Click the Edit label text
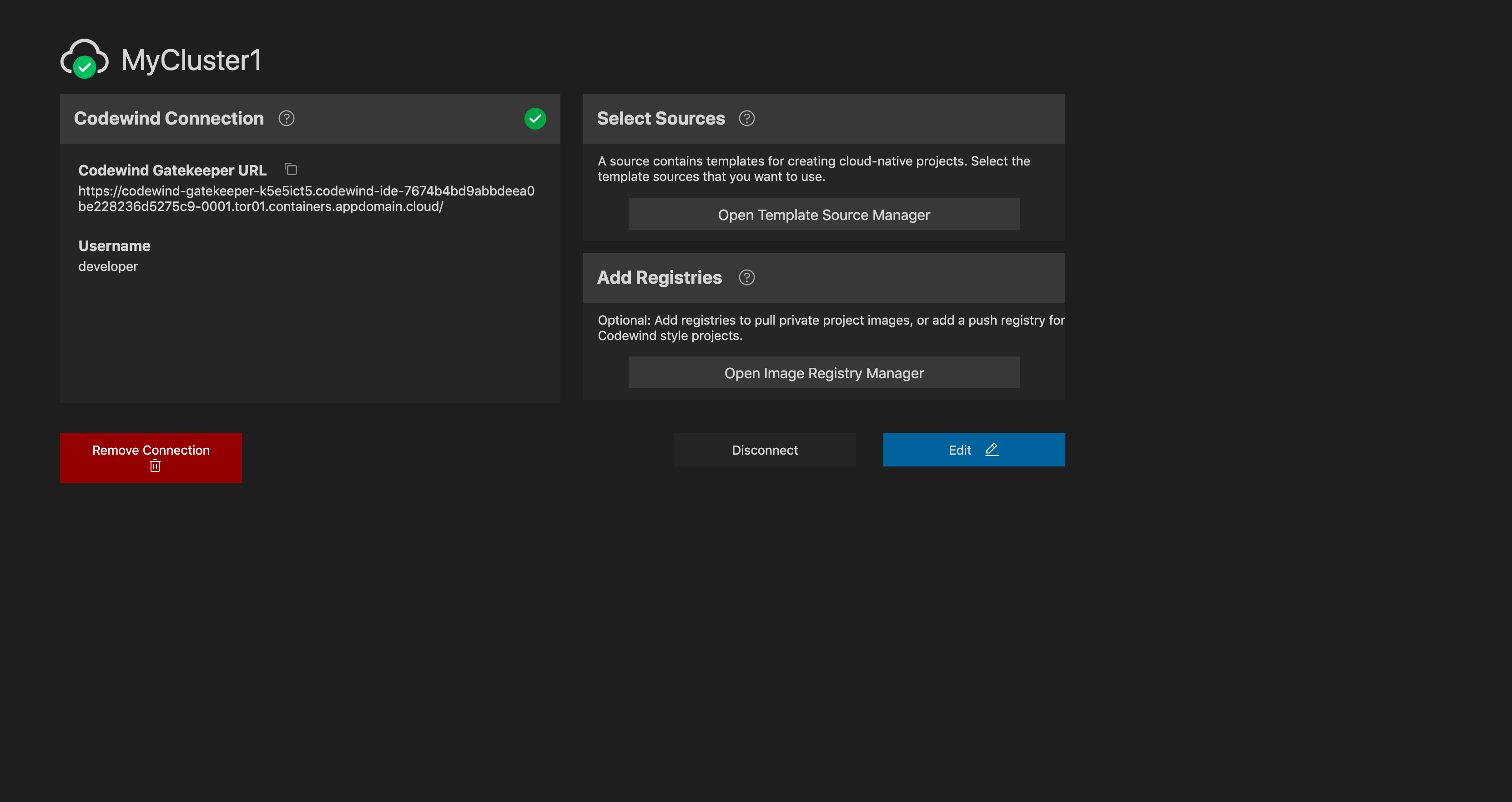The height and width of the screenshot is (802, 1512). pyautogui.click(x=960, y=450)
